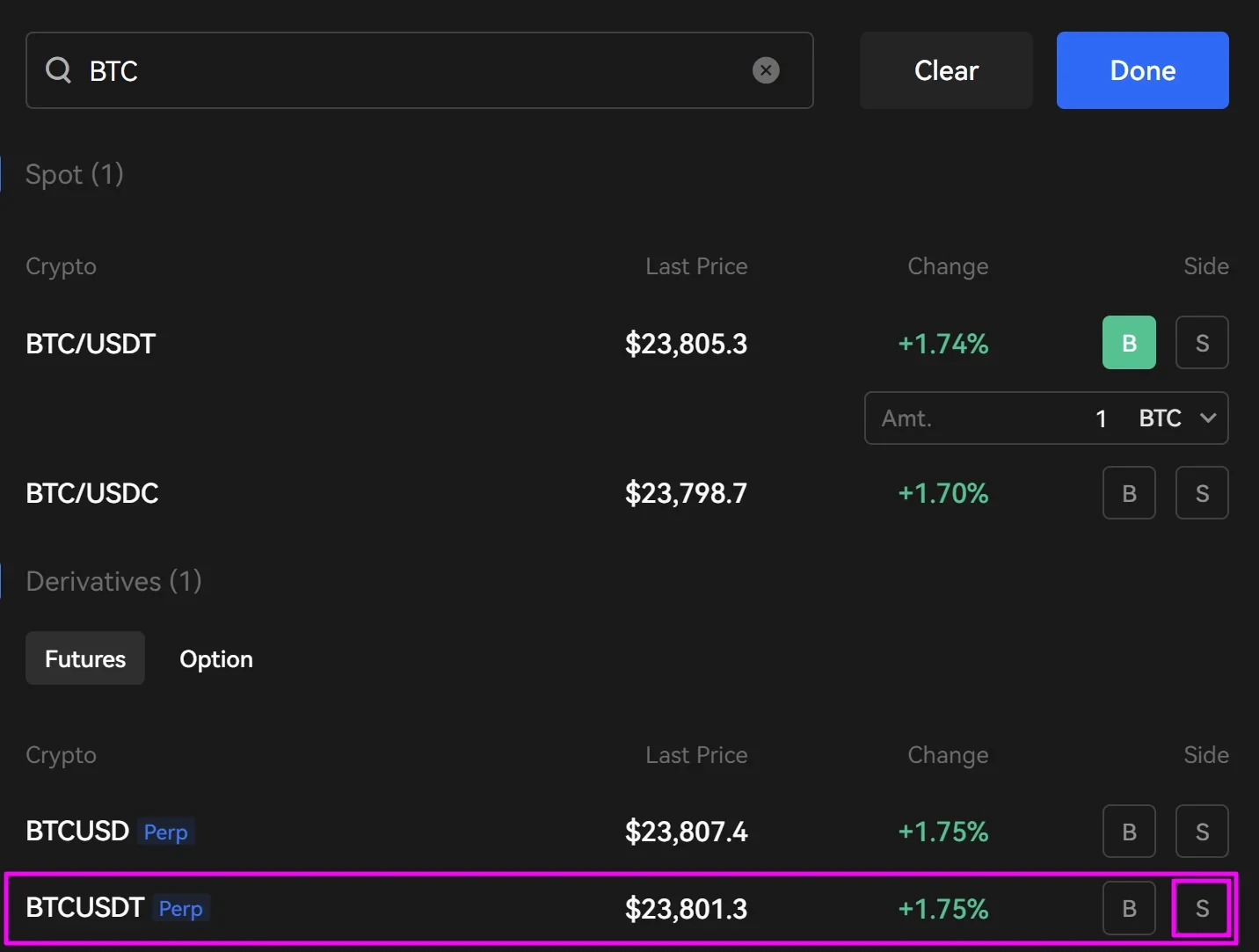Choose Buy for BTCUSD Perp
Viewport: 1259px width, 952px height.
(x=1129, y=832)
